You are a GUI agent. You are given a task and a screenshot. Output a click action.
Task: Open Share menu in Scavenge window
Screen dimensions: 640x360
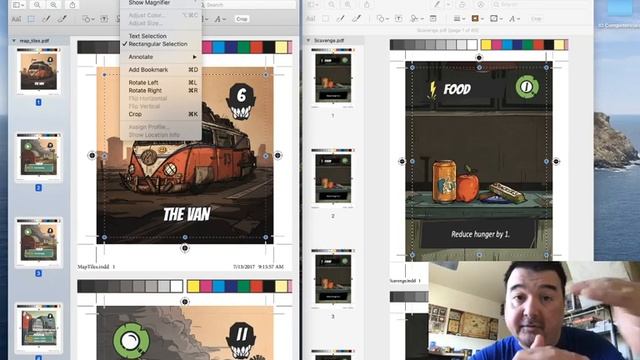[367, 5]
